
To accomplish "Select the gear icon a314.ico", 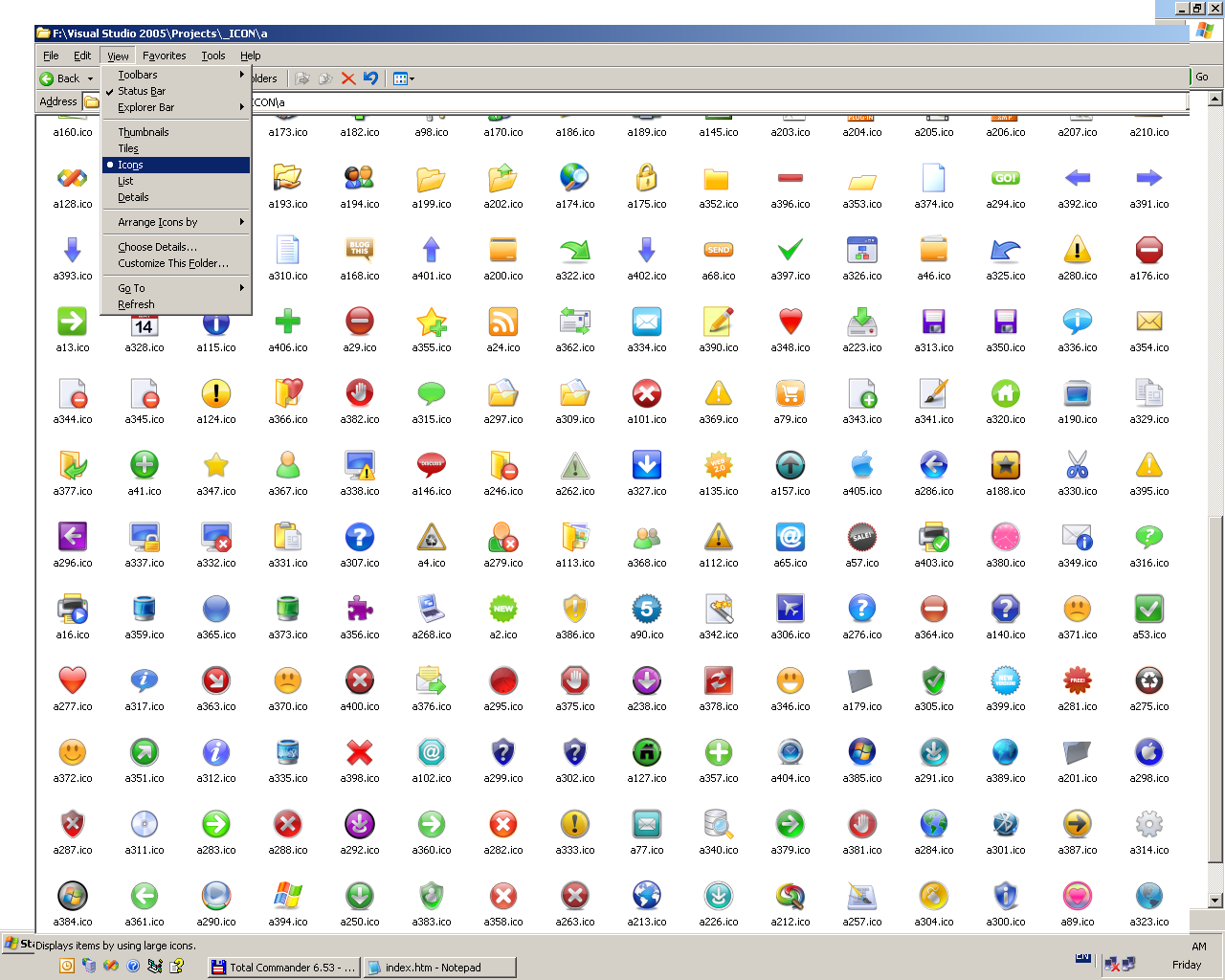I will pos(1149,823).
